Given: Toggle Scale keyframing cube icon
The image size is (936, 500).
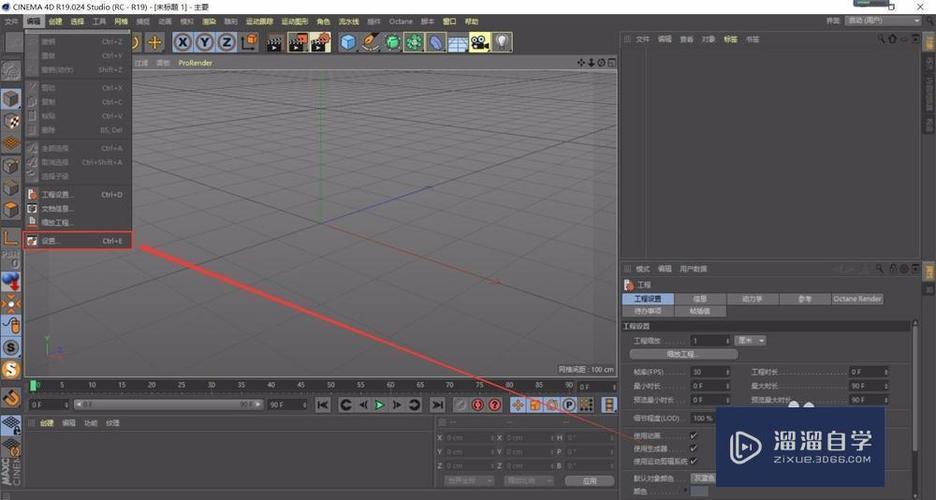Looking at the screenshot, I should (535, 405).
